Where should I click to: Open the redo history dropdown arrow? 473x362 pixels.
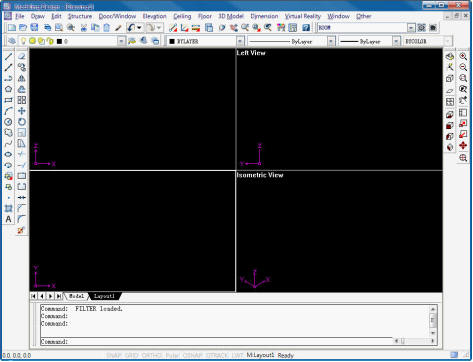(159, 28)
